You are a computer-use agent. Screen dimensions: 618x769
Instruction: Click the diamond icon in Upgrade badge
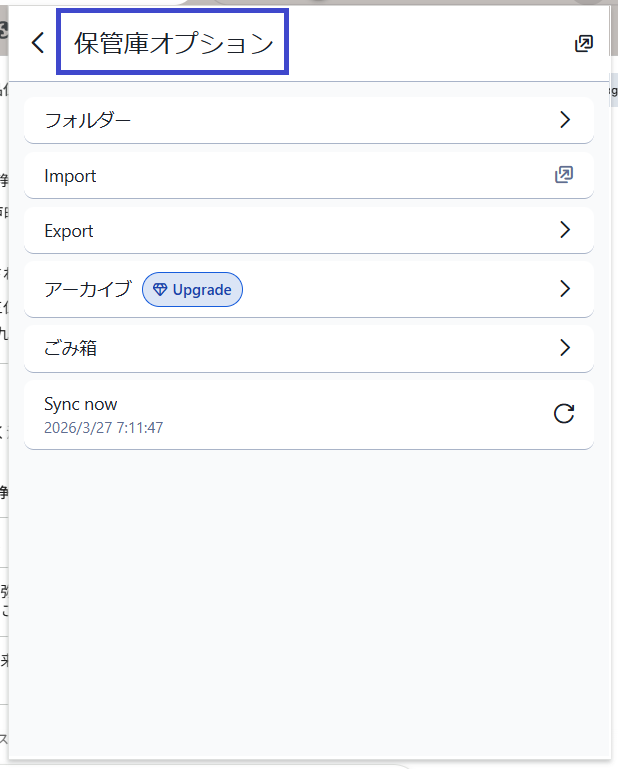click(160, 290)
